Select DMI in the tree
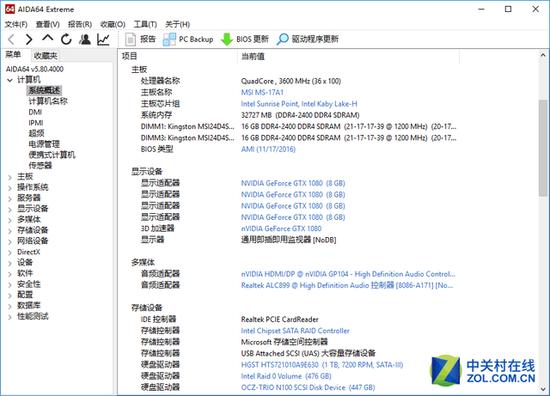The image size is (550, 396). (35, 112)
